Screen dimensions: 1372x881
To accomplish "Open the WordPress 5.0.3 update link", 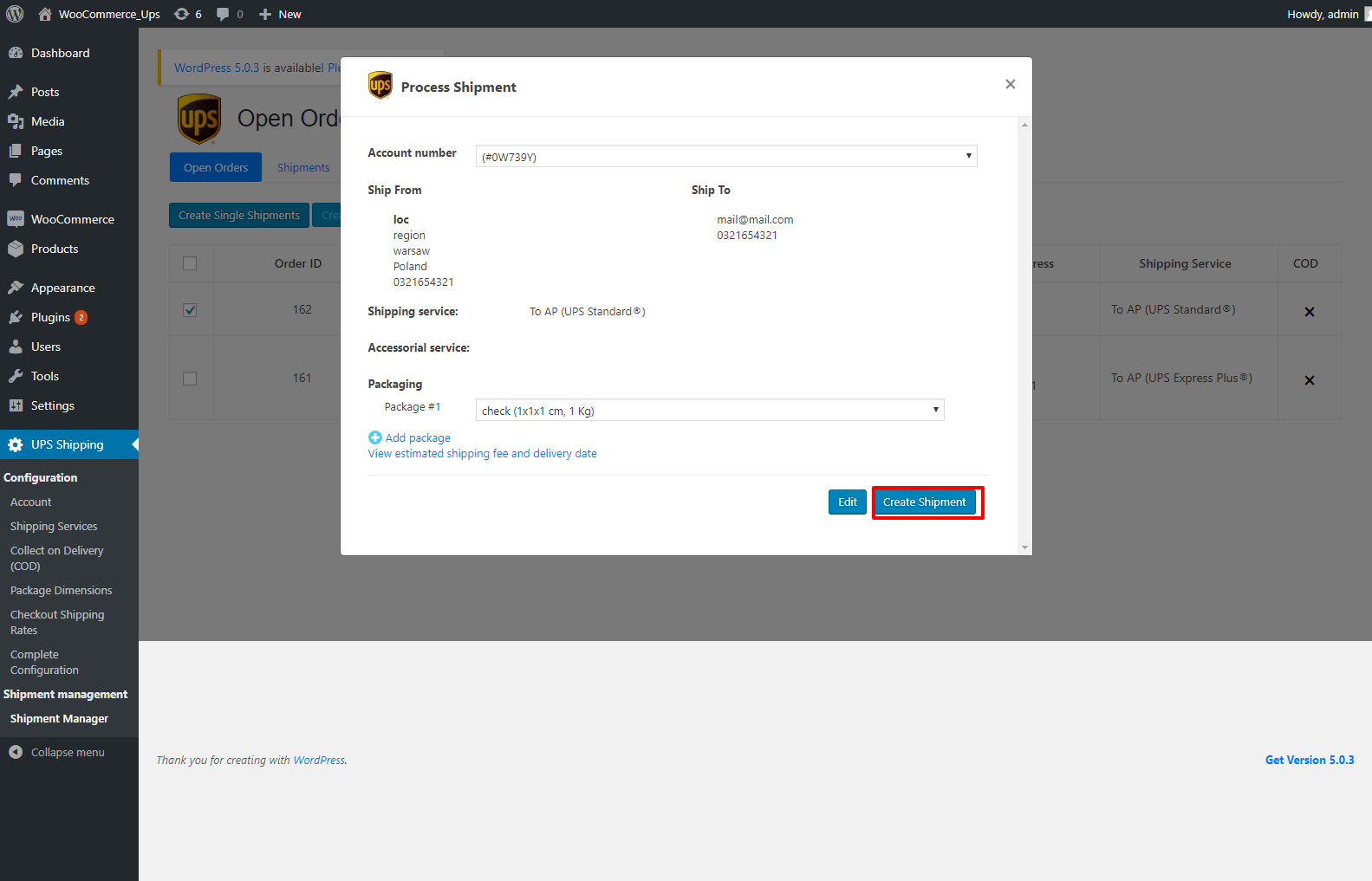I will point(217,68).
